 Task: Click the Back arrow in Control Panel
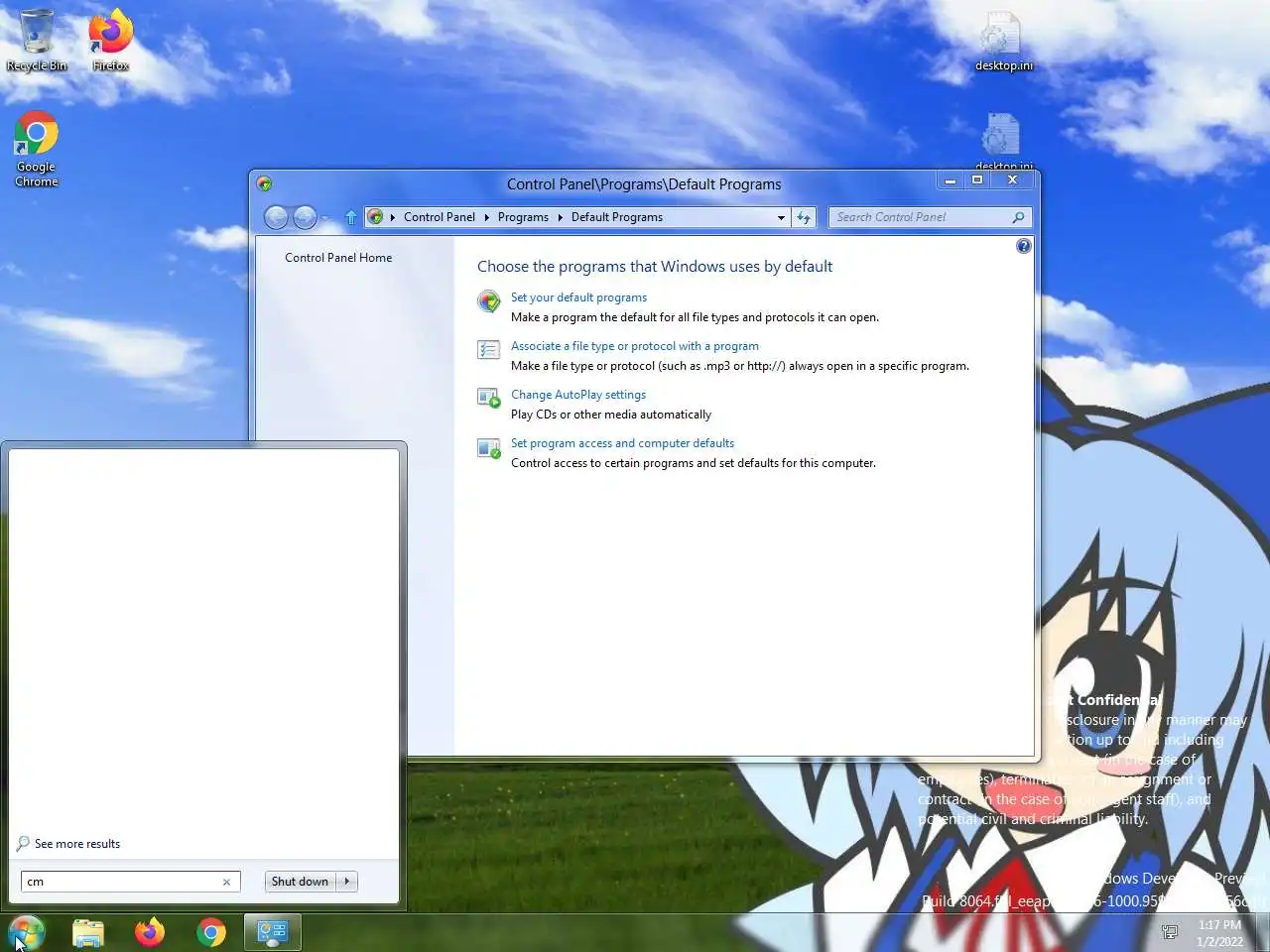pyautogui.click(x=277, y=217)
